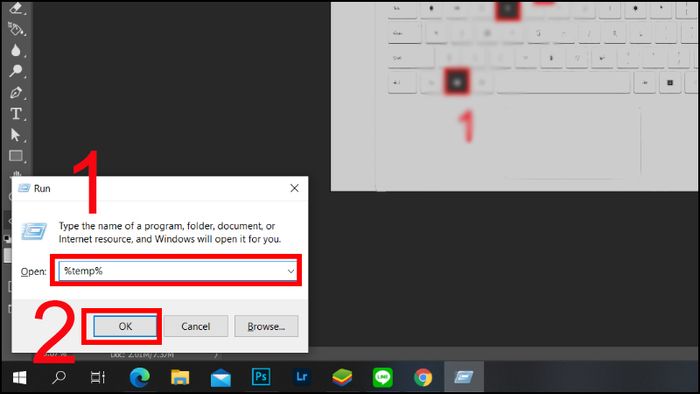Open LINE from the taskbar

(383, 377)
